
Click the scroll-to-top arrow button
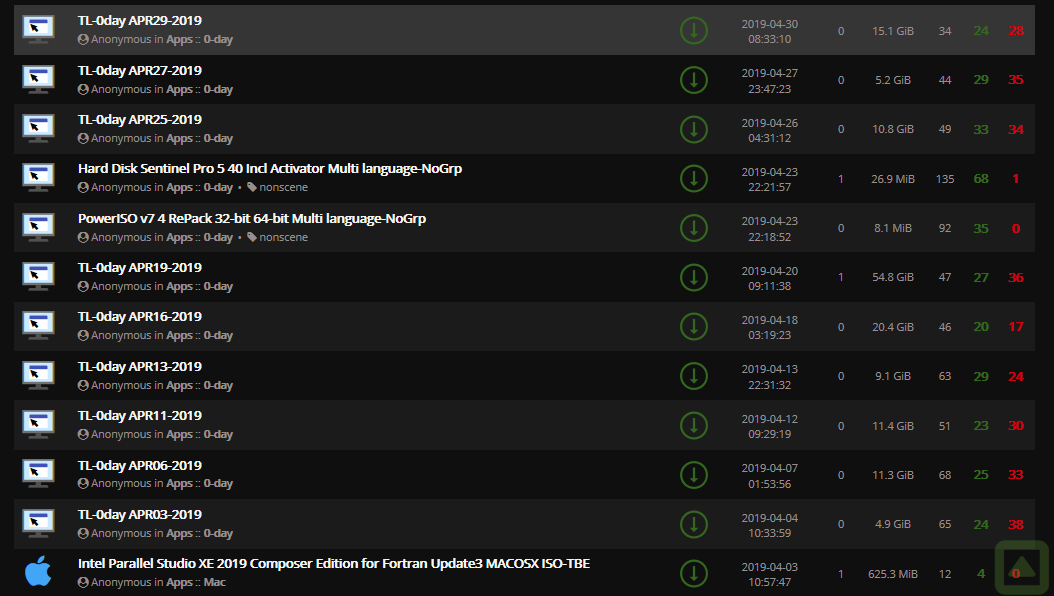[1022, 568]
